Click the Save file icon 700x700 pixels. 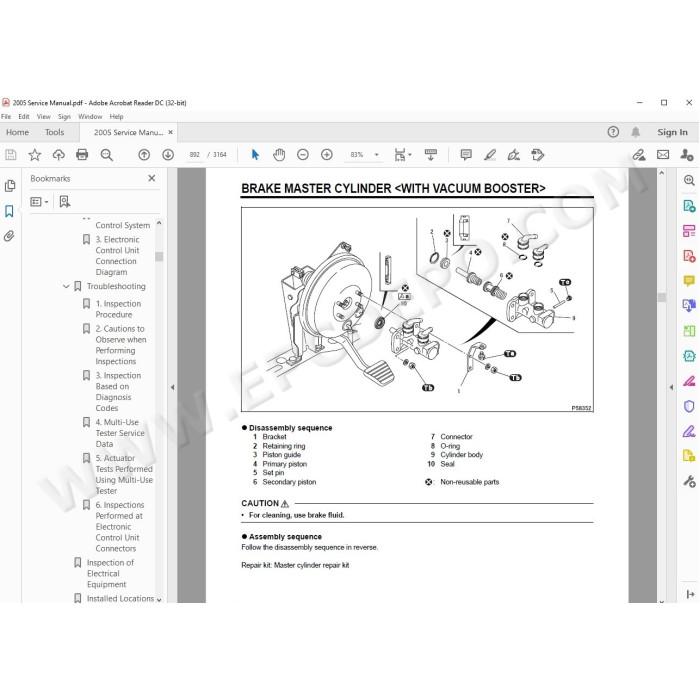click(x=11, y=155)
